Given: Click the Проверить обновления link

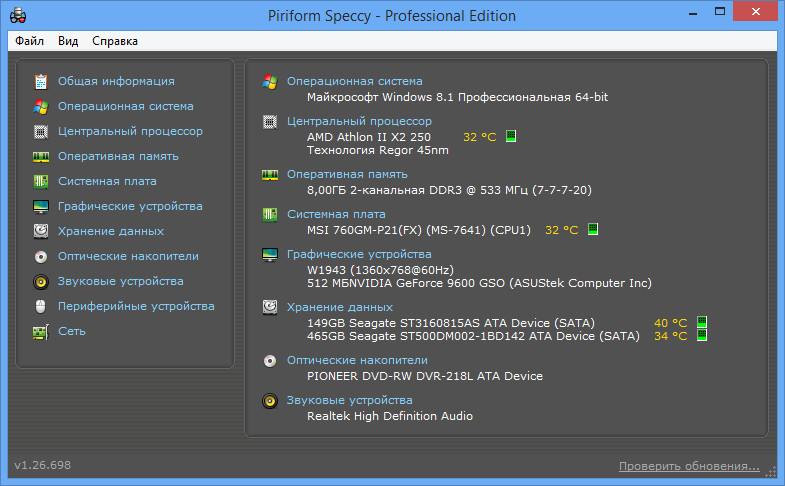Looking at the screenshot, I should [x=689, y=466].
